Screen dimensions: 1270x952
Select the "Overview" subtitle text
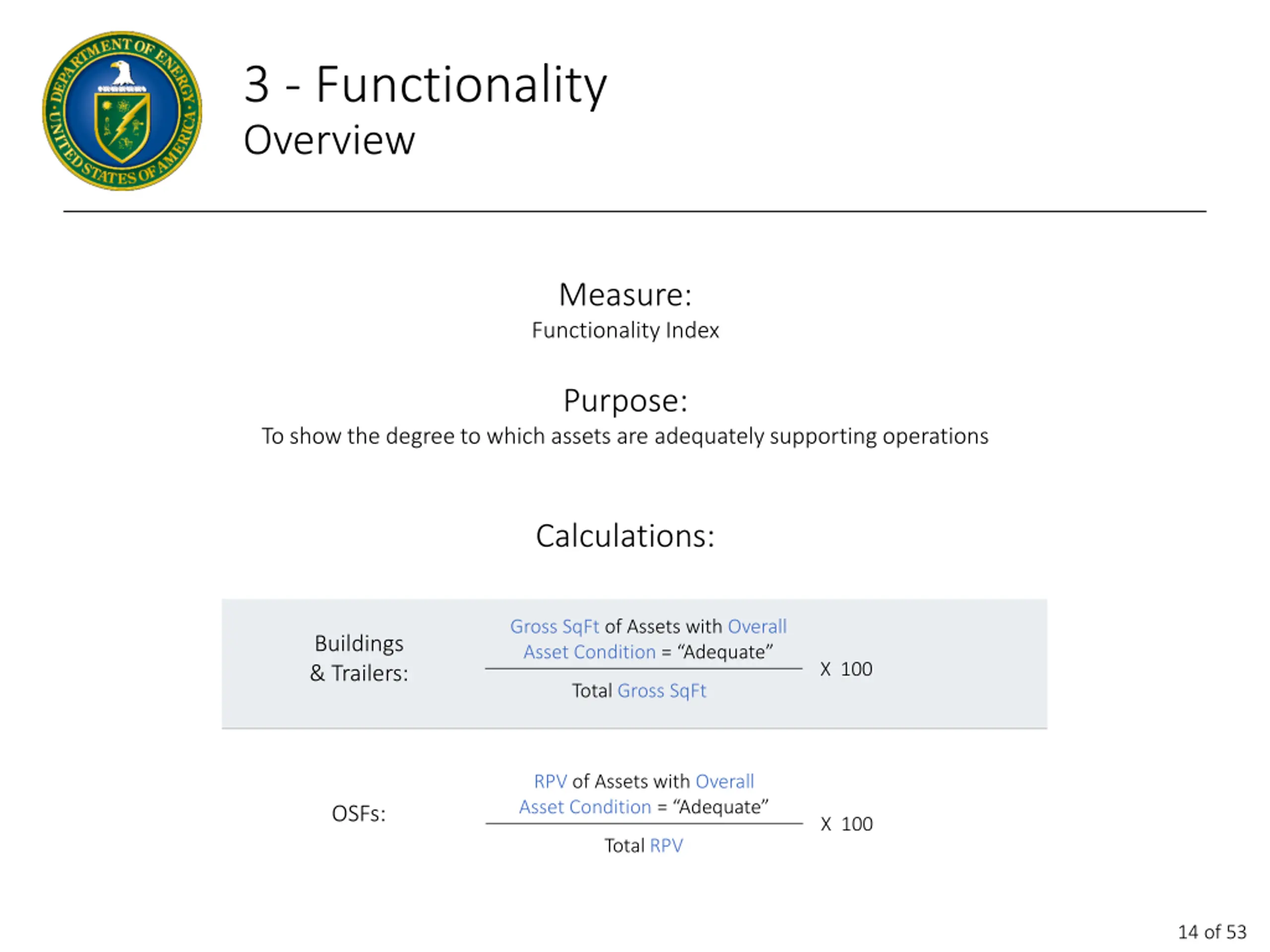click(329, 140)
